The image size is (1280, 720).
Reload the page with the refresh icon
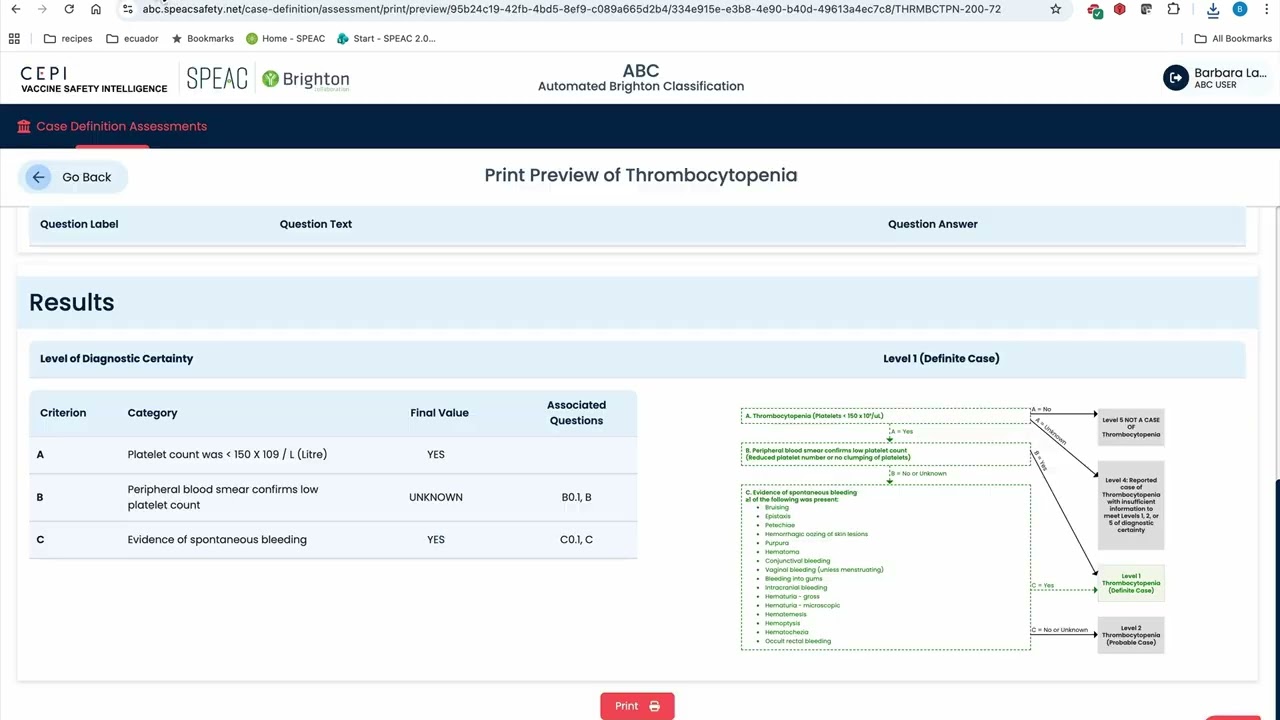69,9
